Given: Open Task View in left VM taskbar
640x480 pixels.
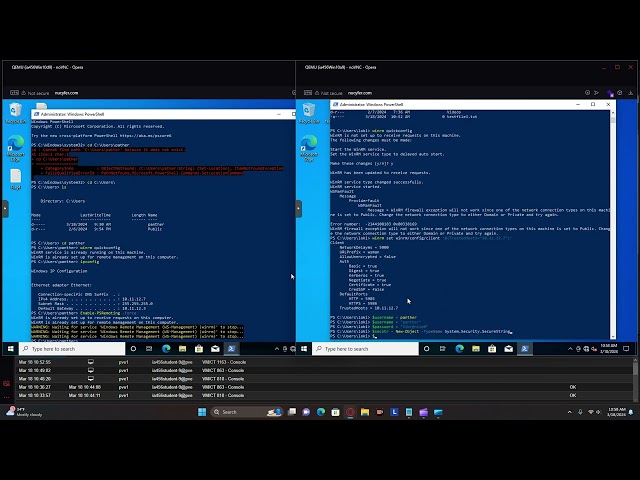Looking at the screenshot, I should (149, 349).
